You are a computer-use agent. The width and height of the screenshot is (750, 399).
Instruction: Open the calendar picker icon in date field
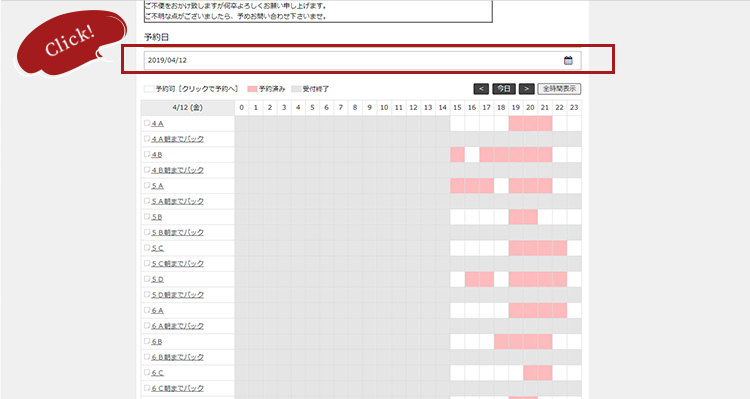tap(568, 60)
